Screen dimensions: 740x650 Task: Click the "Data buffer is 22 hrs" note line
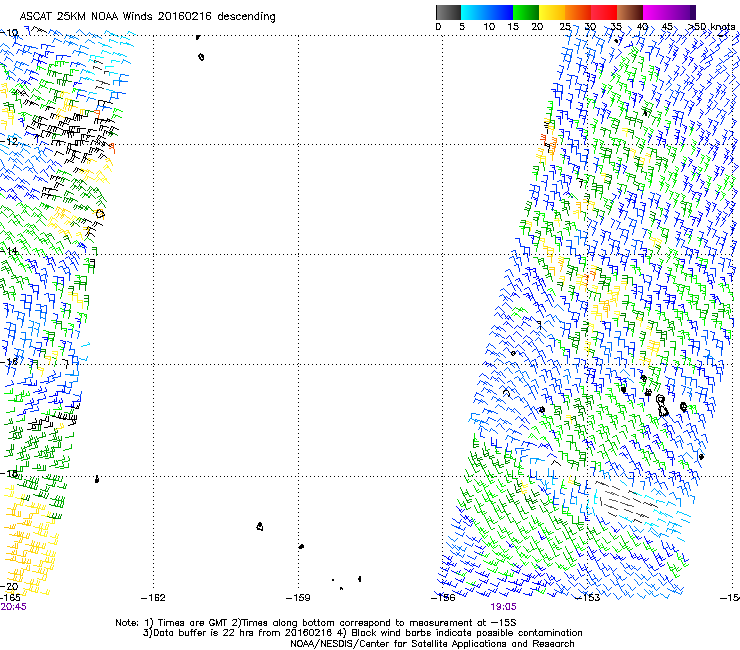(363, 633)
